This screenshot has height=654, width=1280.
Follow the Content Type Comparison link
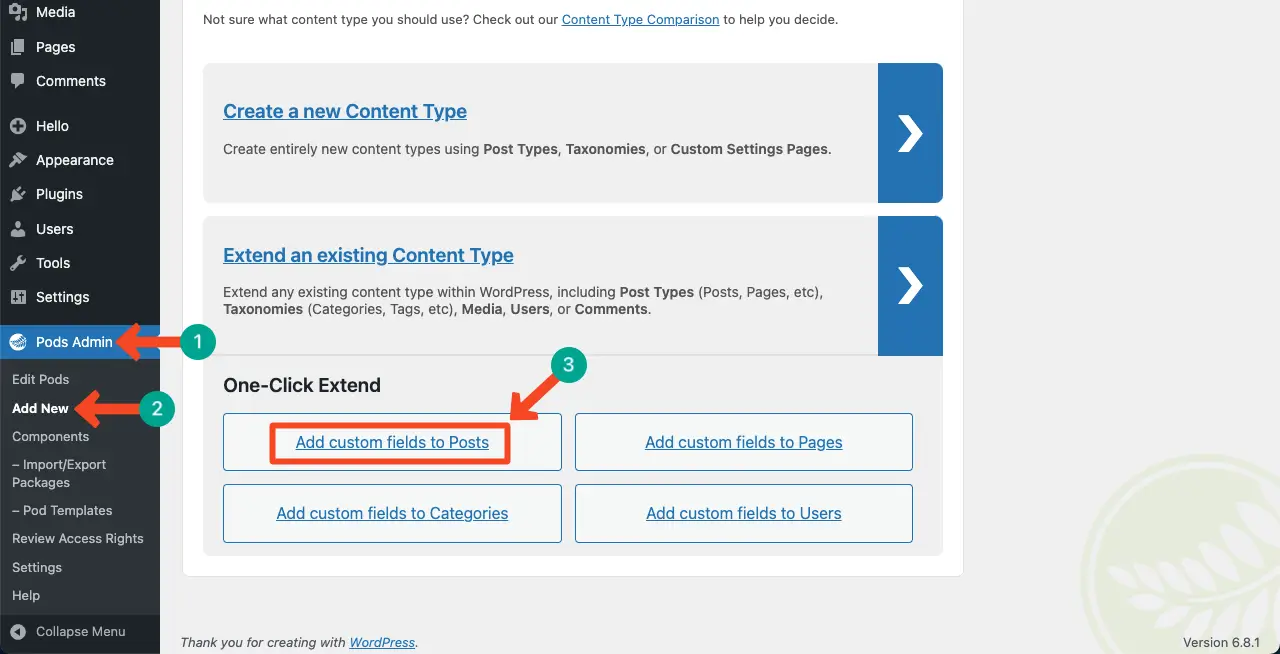[640, 19]
